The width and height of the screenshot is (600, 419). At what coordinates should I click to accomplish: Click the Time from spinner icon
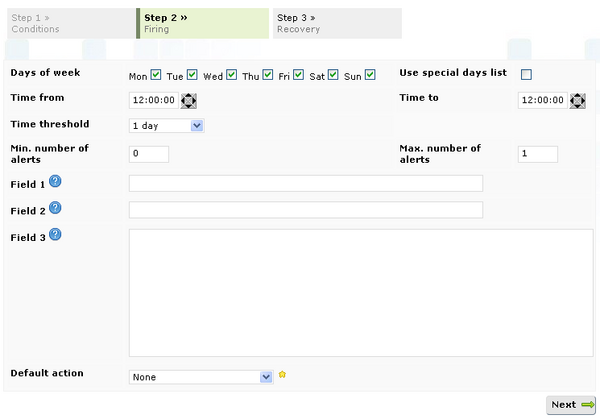(x=189, y=100)
